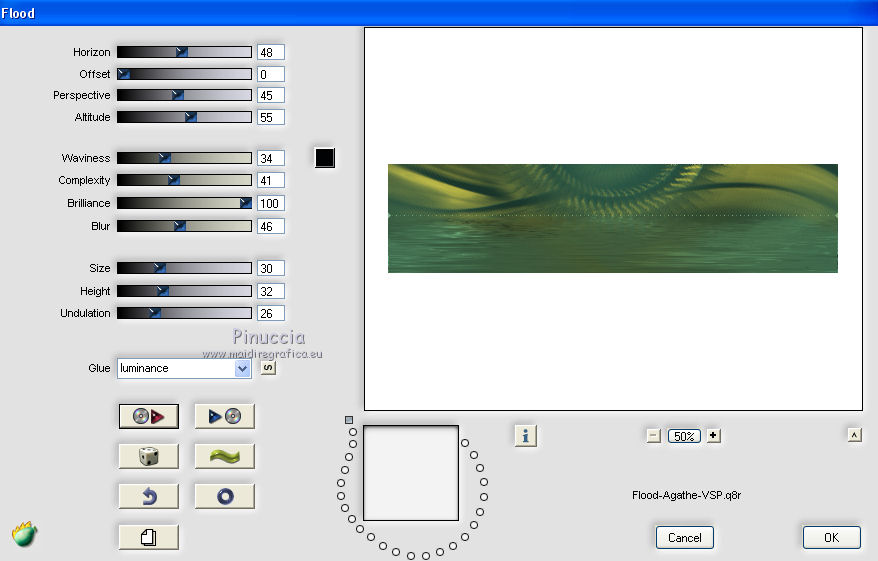
Task: Click the load preset disc-arrow button
Action: tap(149, 417)
